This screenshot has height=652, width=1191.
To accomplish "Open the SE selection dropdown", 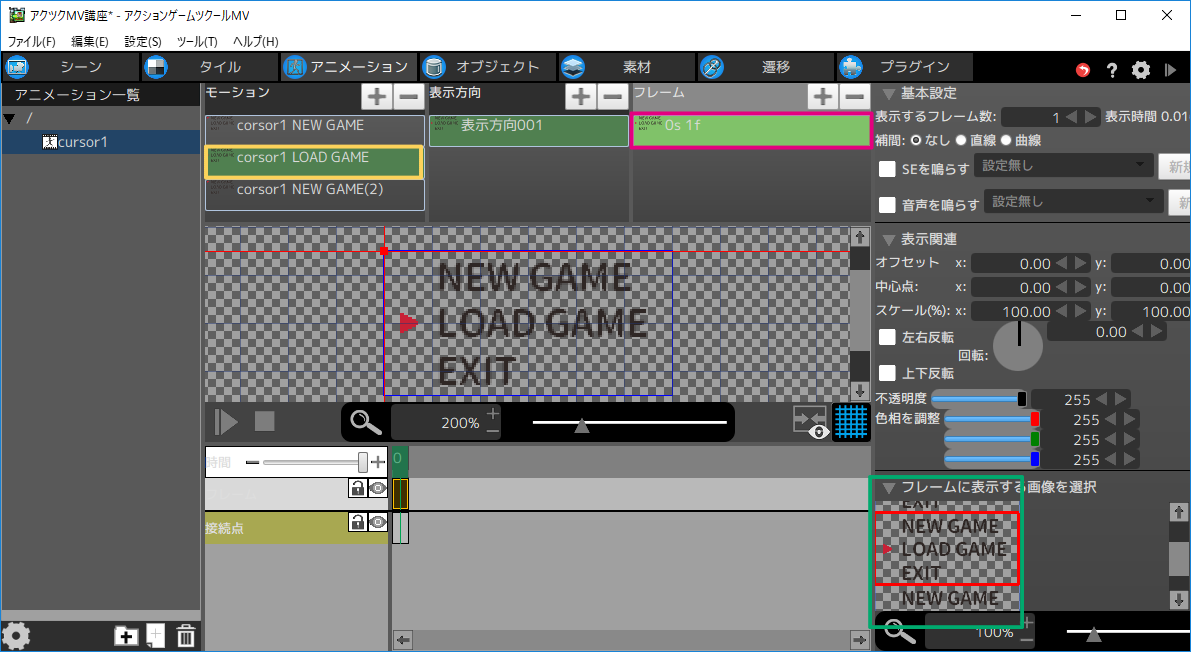I will 1062,166.
